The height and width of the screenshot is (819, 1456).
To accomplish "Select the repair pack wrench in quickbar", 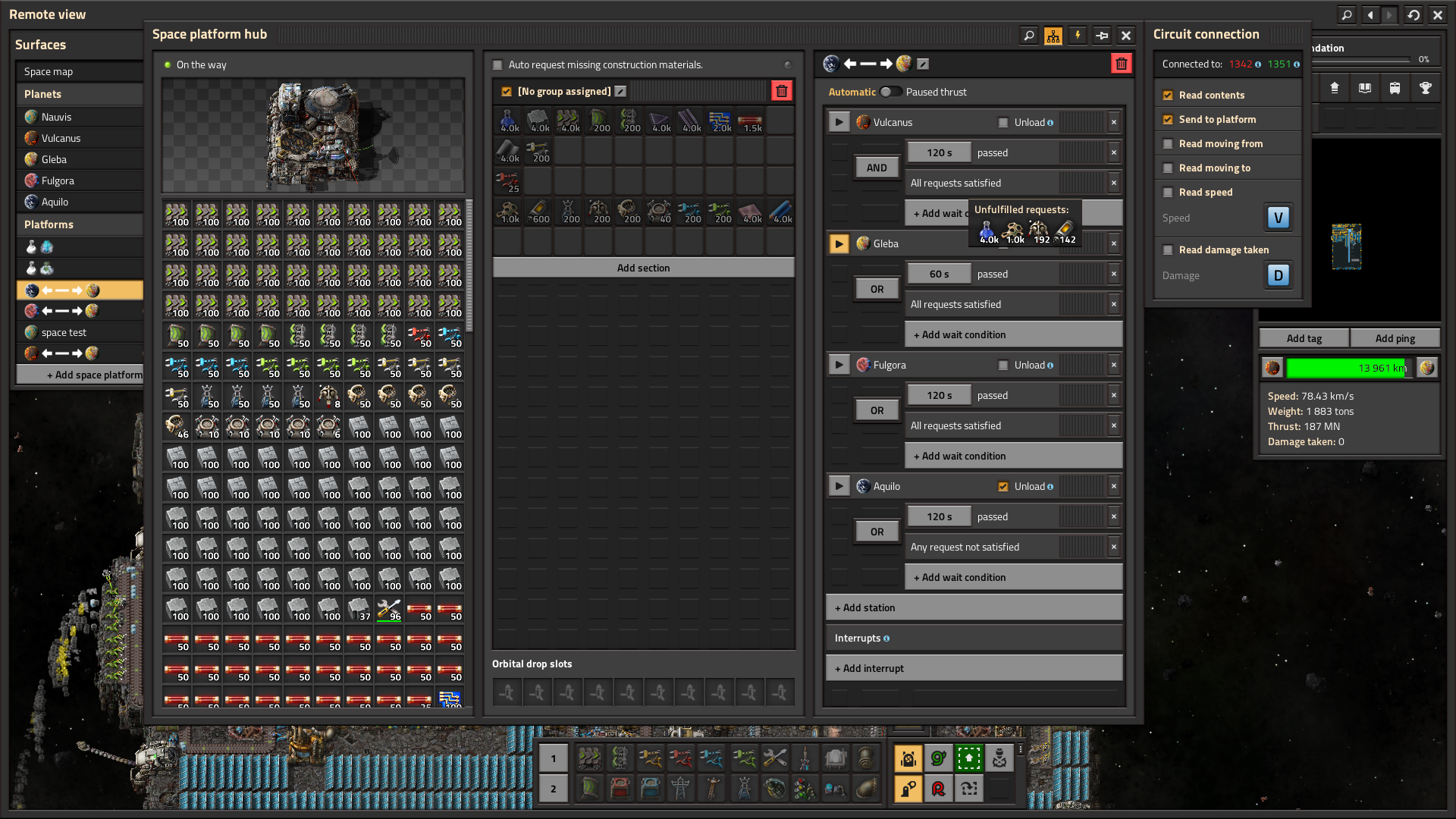I will point(774,758).
